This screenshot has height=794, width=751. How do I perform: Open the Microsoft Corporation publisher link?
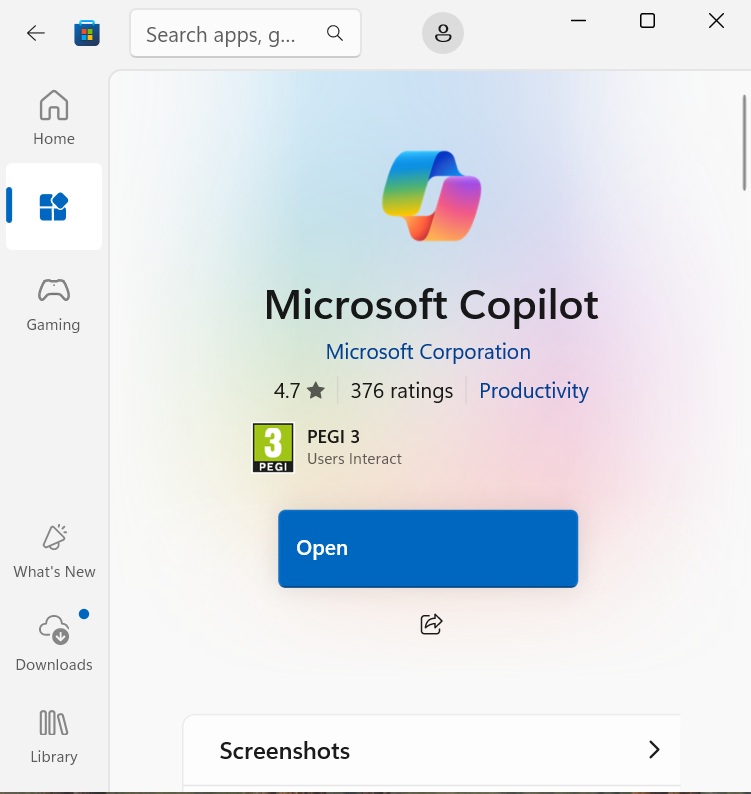tap(428, 351)
